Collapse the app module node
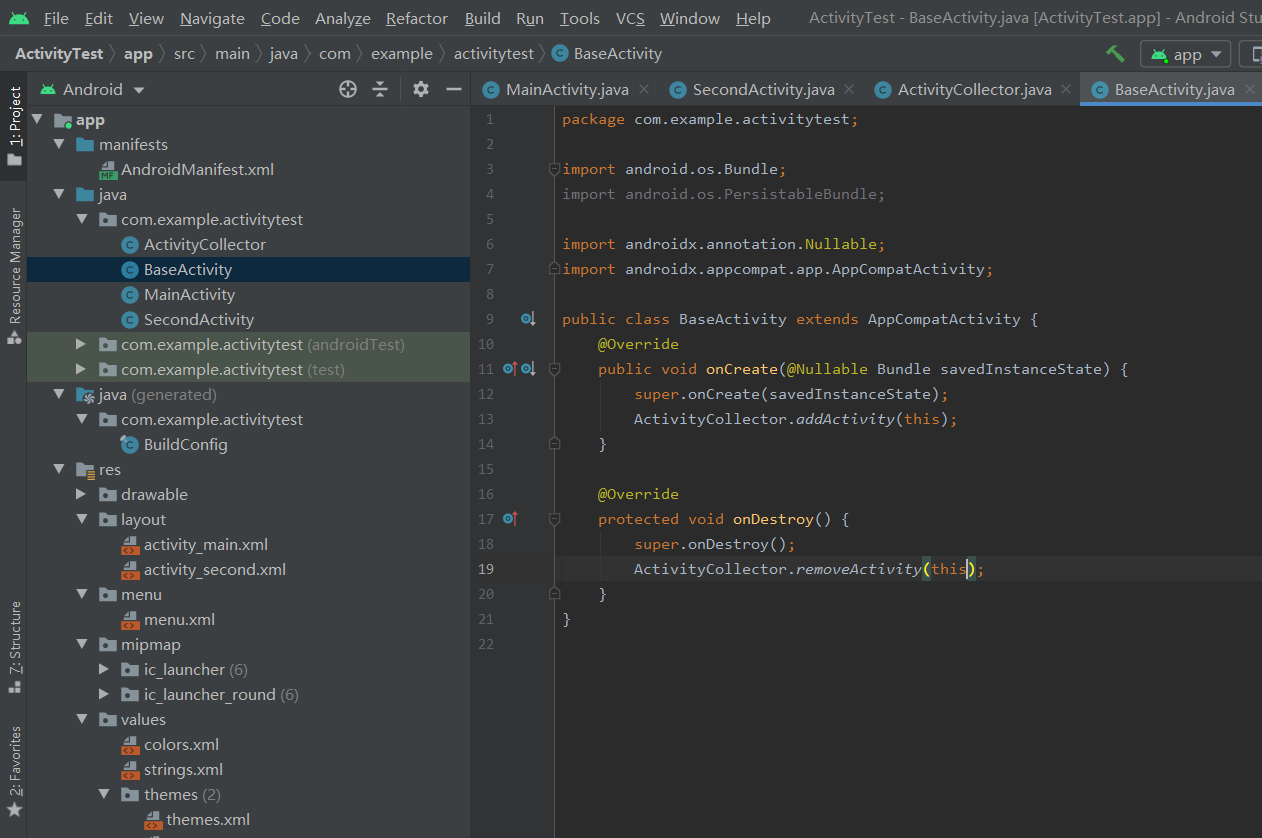The image size is (1262, 838). [x=37, y=120]
